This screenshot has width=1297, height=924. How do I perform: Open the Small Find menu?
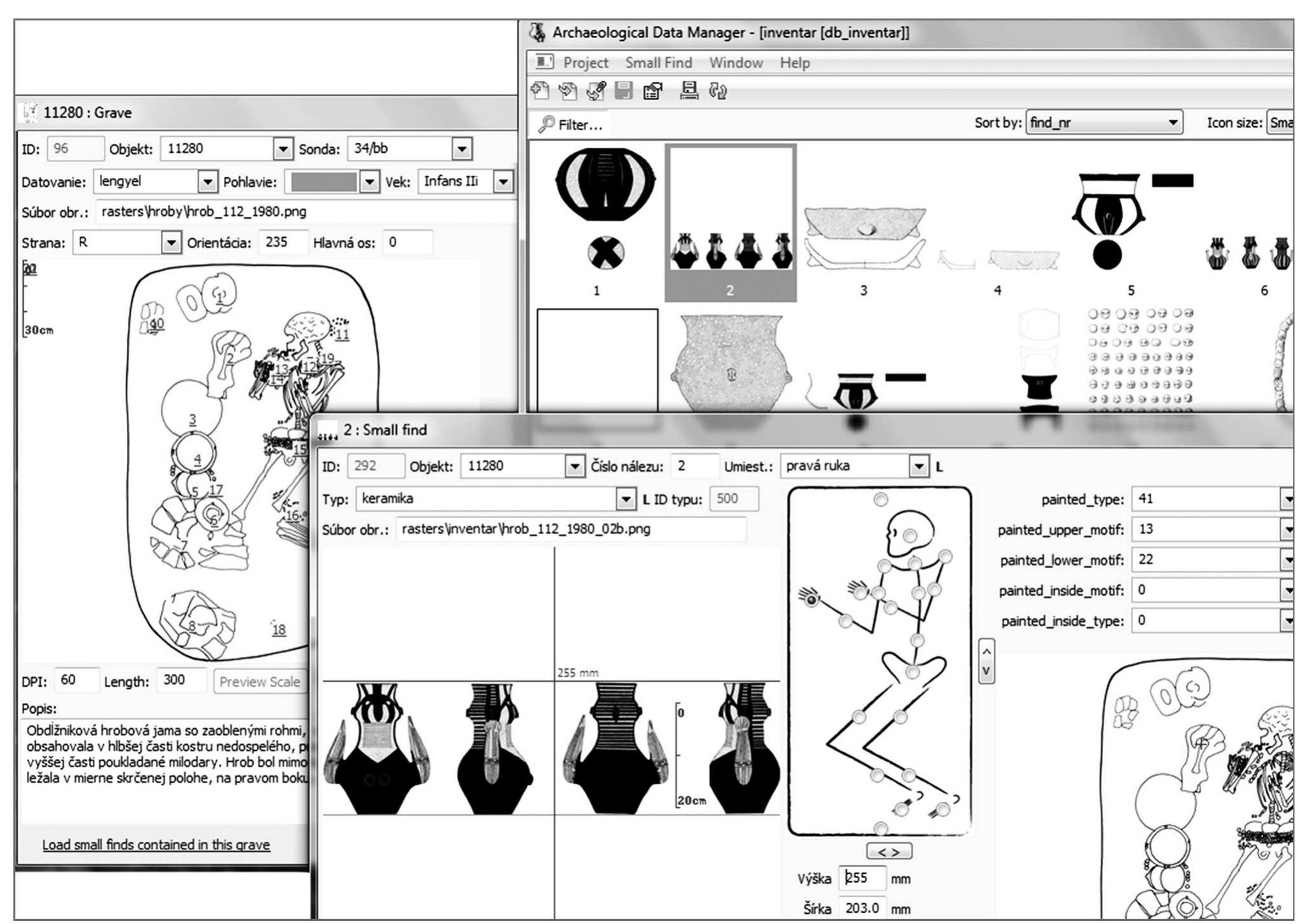[657, 62]
